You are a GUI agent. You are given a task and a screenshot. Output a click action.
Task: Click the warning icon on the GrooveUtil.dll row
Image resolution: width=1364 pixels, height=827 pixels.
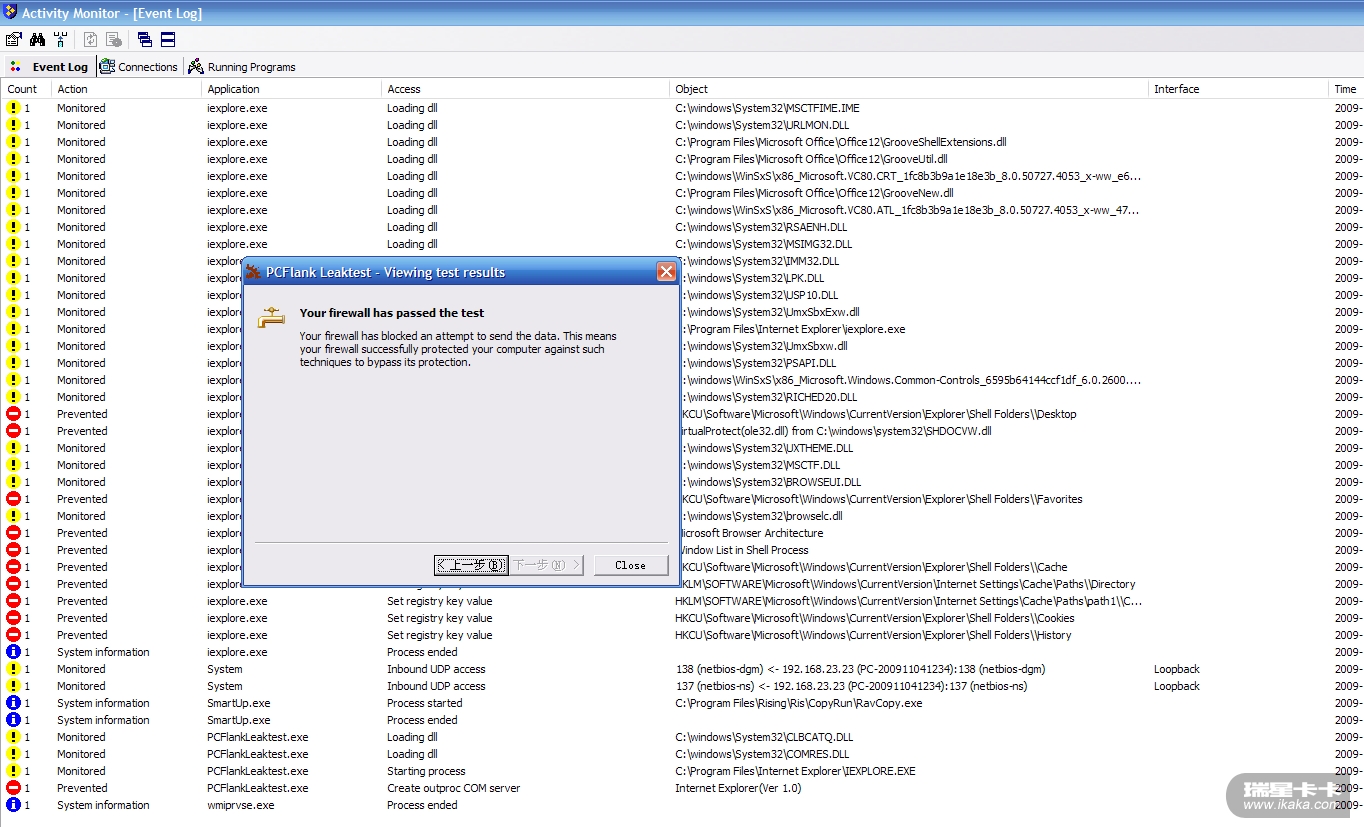click(13, 159)
